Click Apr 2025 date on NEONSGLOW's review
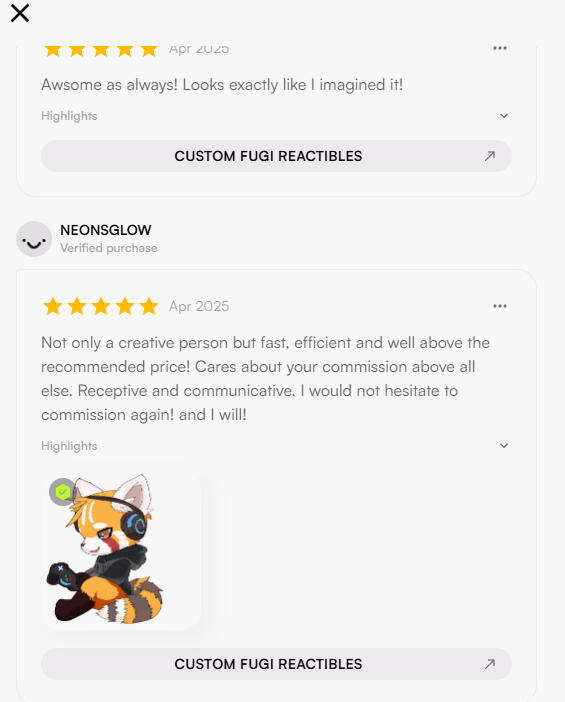565x702 pixels. point(199,306)
